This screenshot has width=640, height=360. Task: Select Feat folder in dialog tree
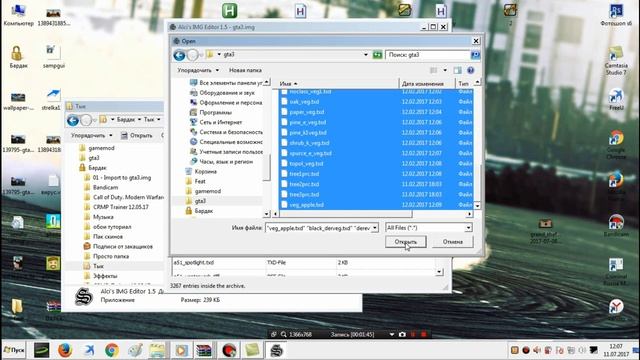pyautogui.click(x=195, y=181)
